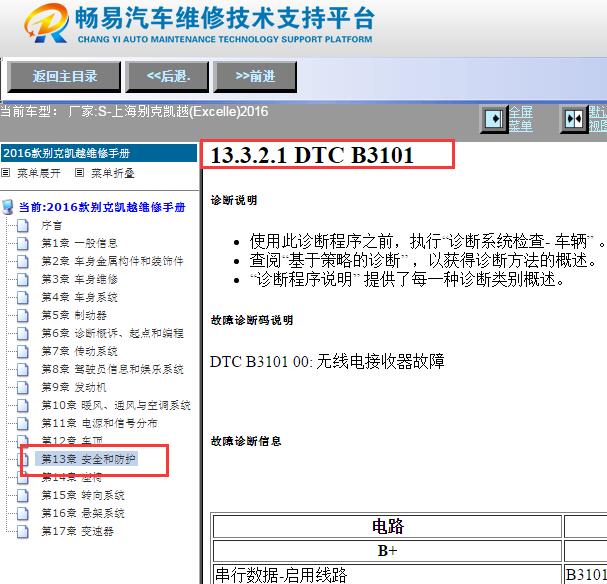Click page icon next to 第10章
Image resolution: width=607 pixels, height=584 pixels.
pyautogui.click(x=23, y=405)
